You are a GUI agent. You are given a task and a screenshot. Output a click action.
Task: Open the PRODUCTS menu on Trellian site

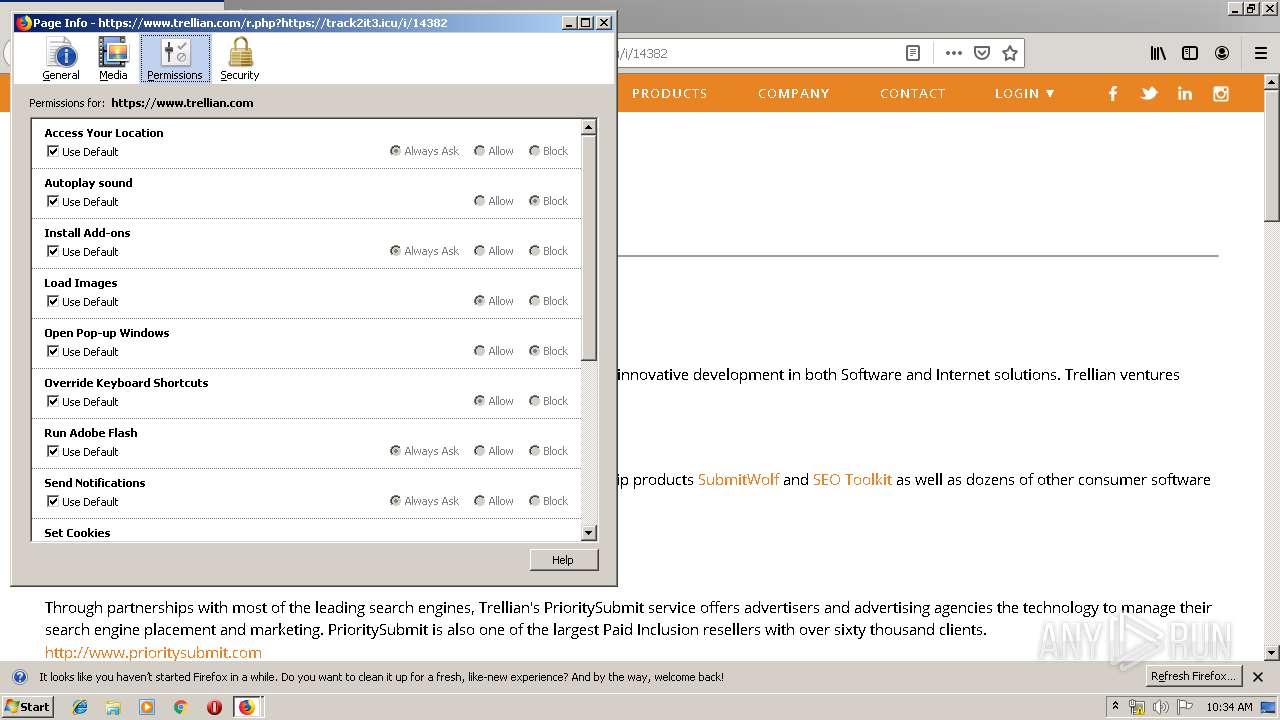point(669,93)
